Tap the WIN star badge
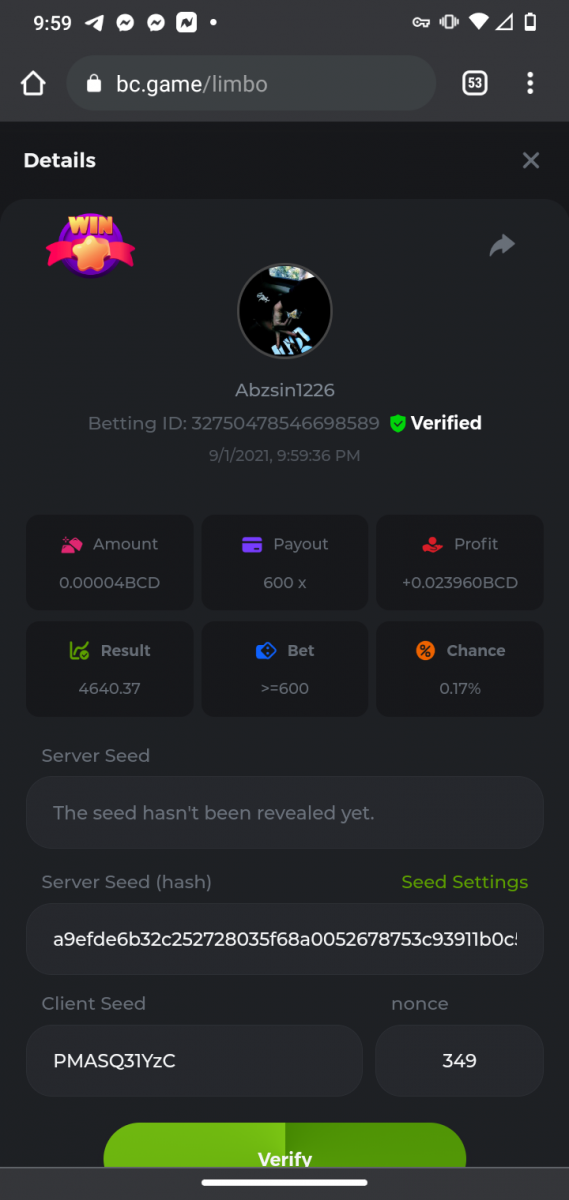This screenshot has width=569, height=1200. coord(91,245)
